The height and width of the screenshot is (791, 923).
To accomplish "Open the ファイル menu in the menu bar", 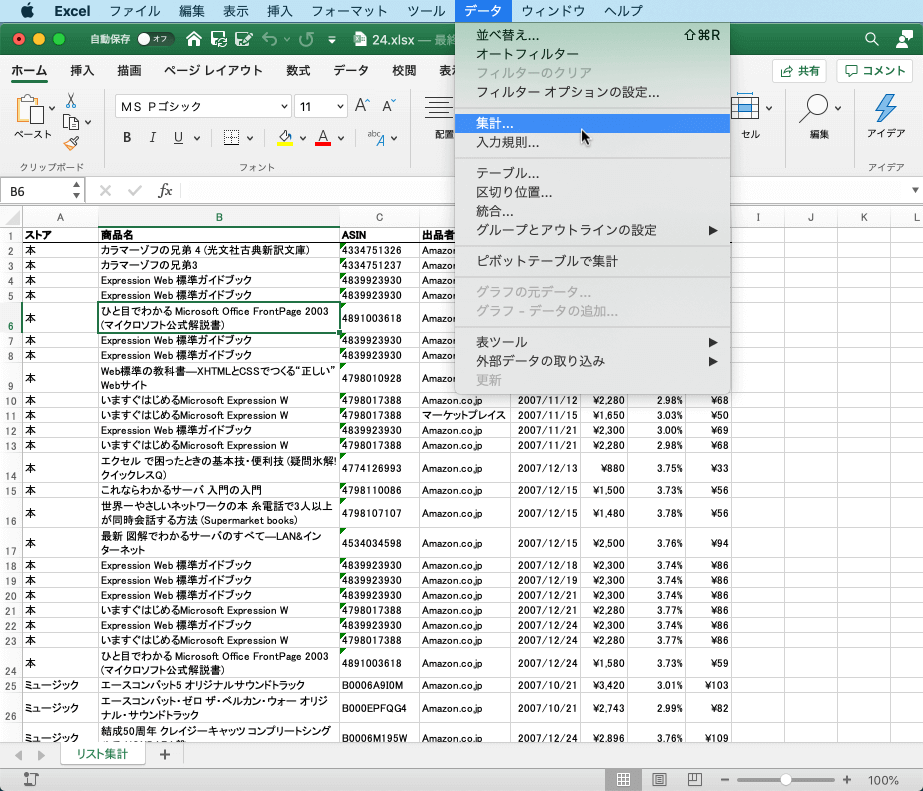I will [x=135, y=11].
